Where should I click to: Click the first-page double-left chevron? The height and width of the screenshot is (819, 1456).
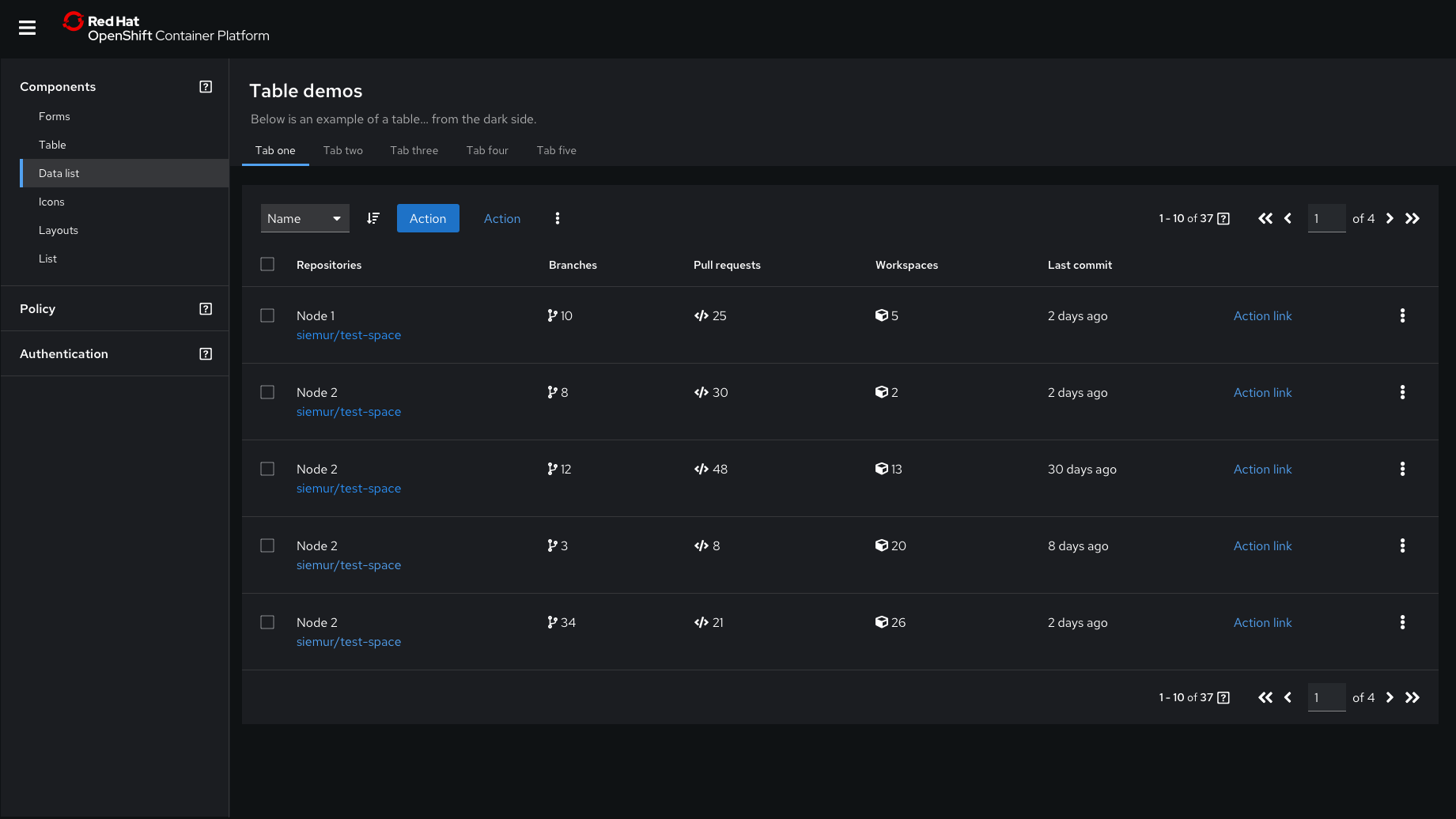click(x=1265, y=218)
